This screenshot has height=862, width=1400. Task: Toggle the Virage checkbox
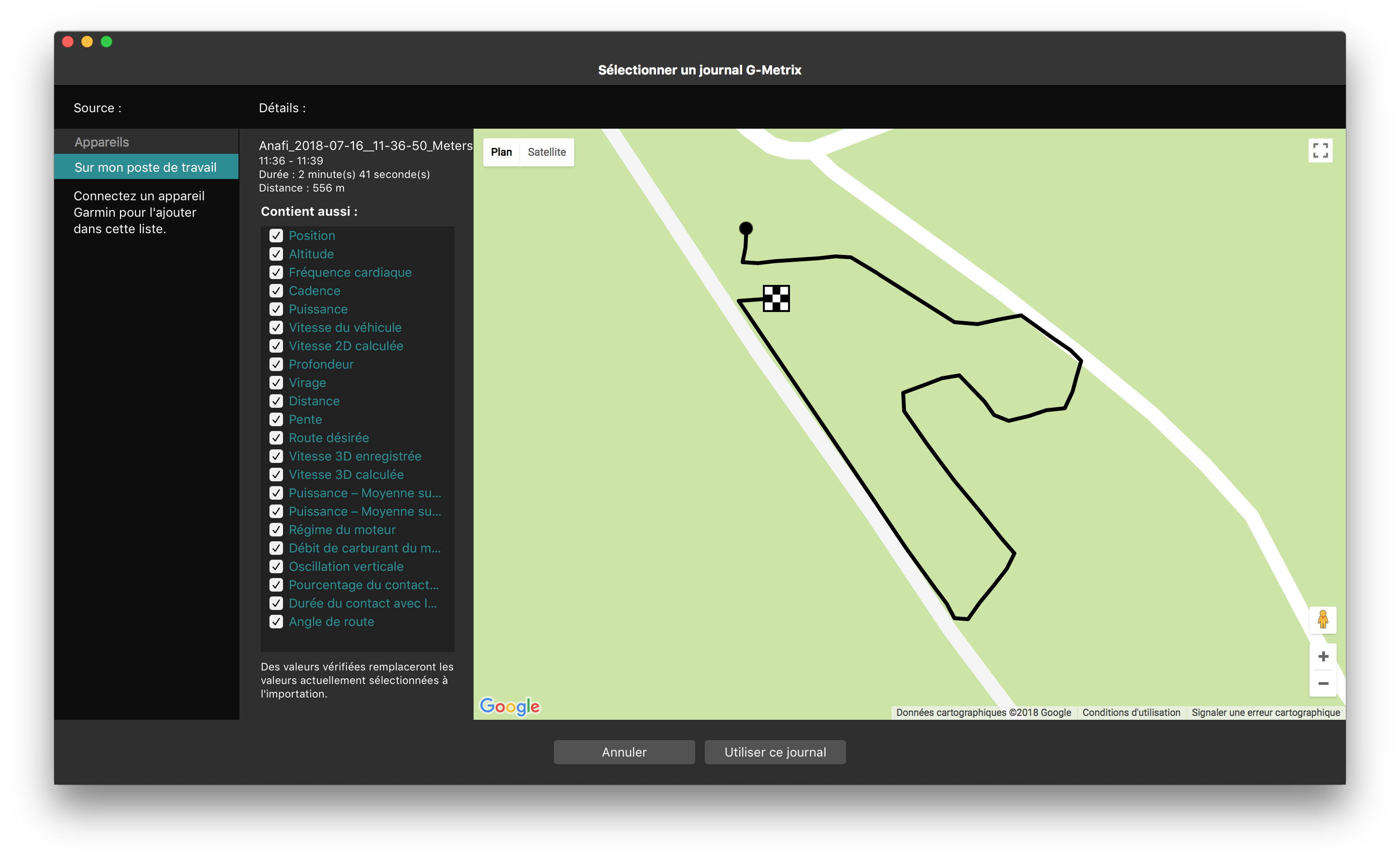[276, 383]
